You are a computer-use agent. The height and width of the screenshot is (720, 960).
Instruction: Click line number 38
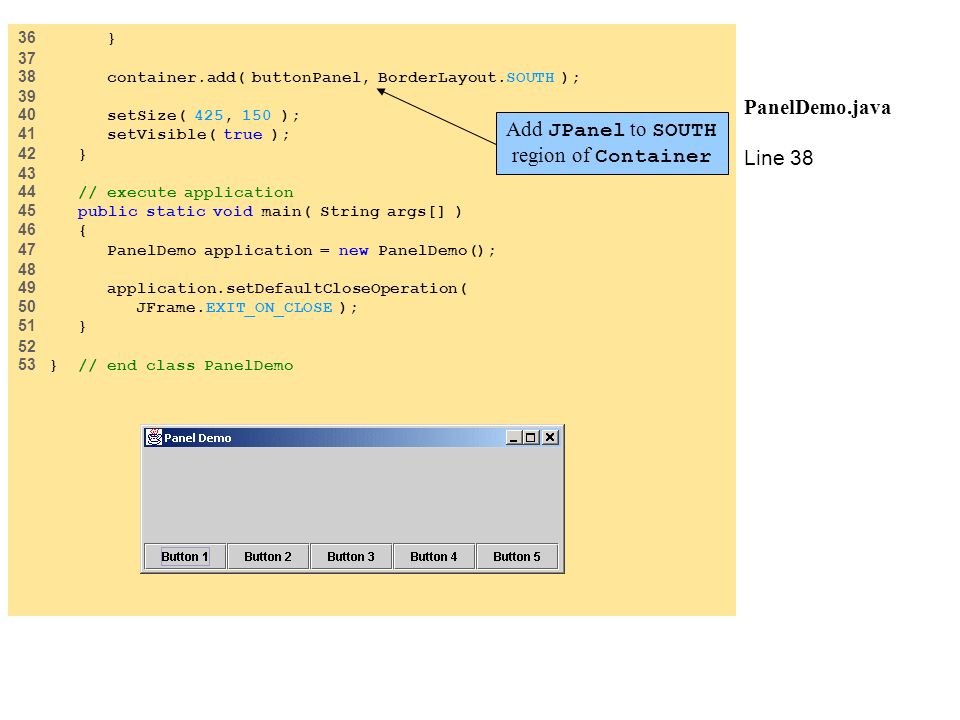coord(27,77)
